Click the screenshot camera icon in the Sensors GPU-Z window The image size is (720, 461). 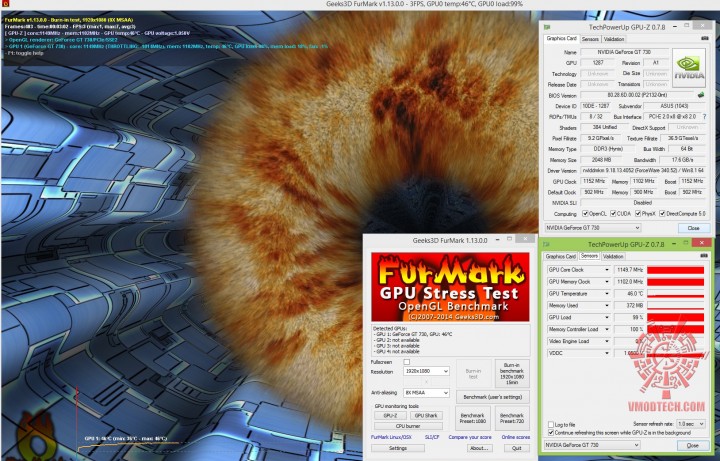coord(704,256)
